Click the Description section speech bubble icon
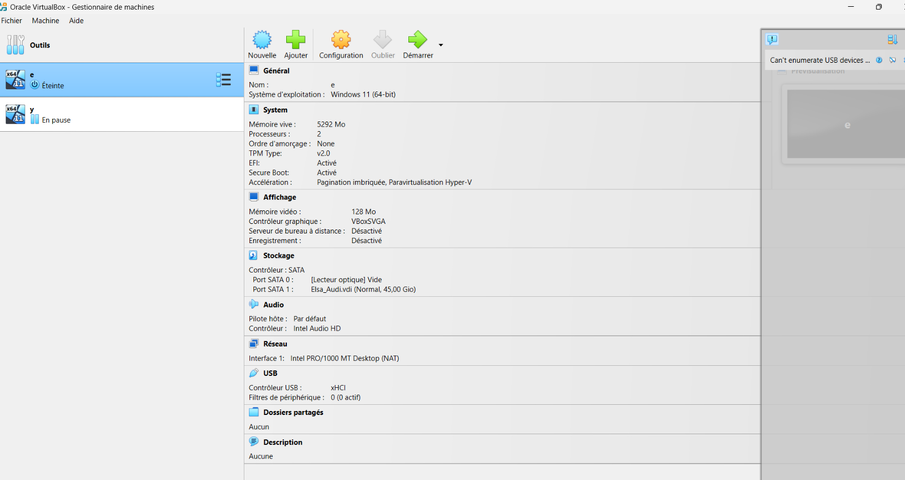The width and height of the screenshot is (905, 480). click(x=253, y=441)
